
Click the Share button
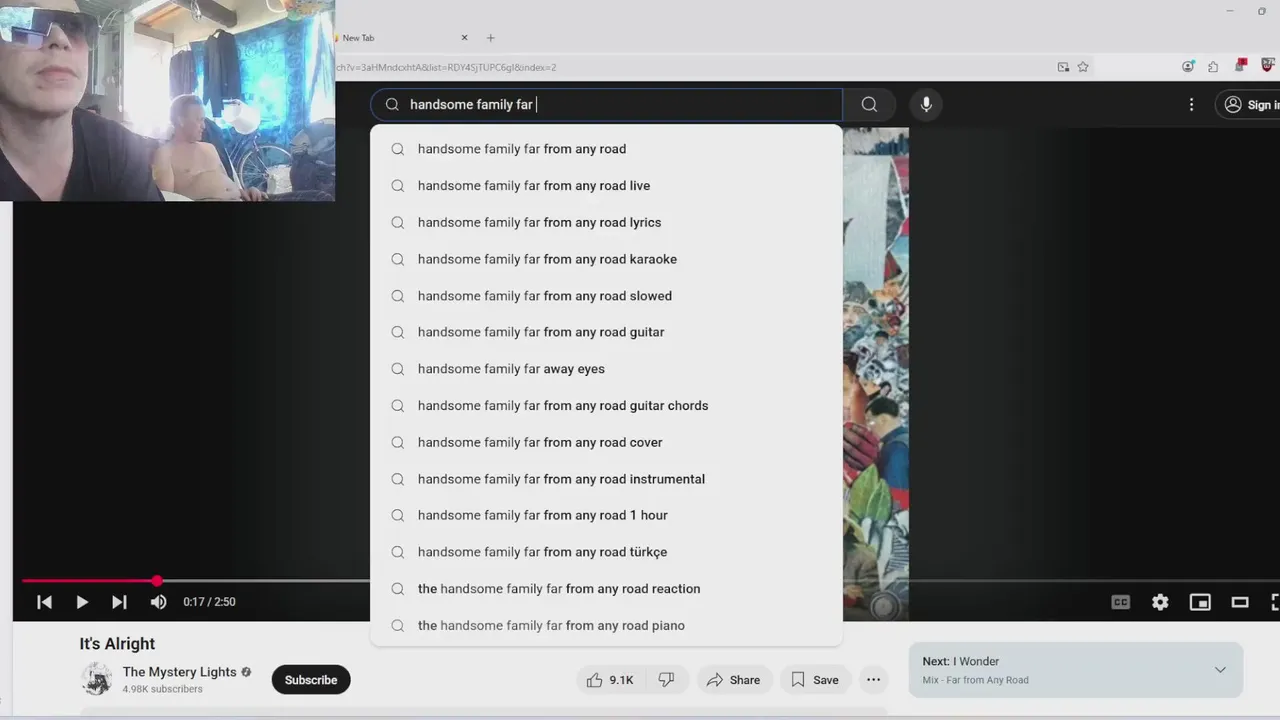tap(734, 680)
